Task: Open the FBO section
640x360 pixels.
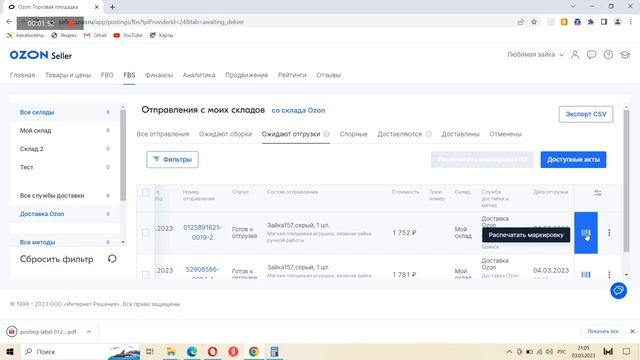Action: pyautogui.click(x=107, y=75)
